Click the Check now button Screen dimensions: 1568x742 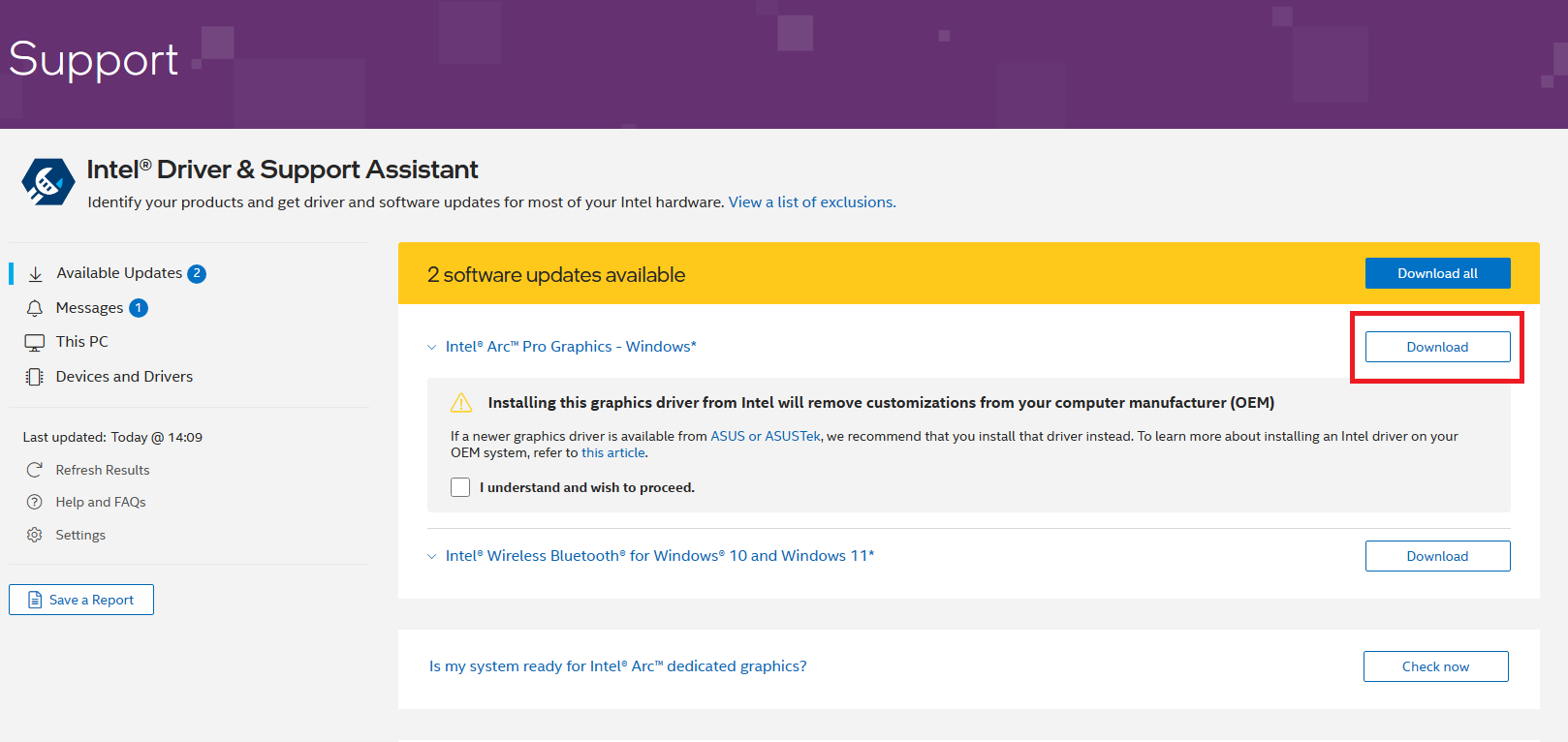point(1435,666)
